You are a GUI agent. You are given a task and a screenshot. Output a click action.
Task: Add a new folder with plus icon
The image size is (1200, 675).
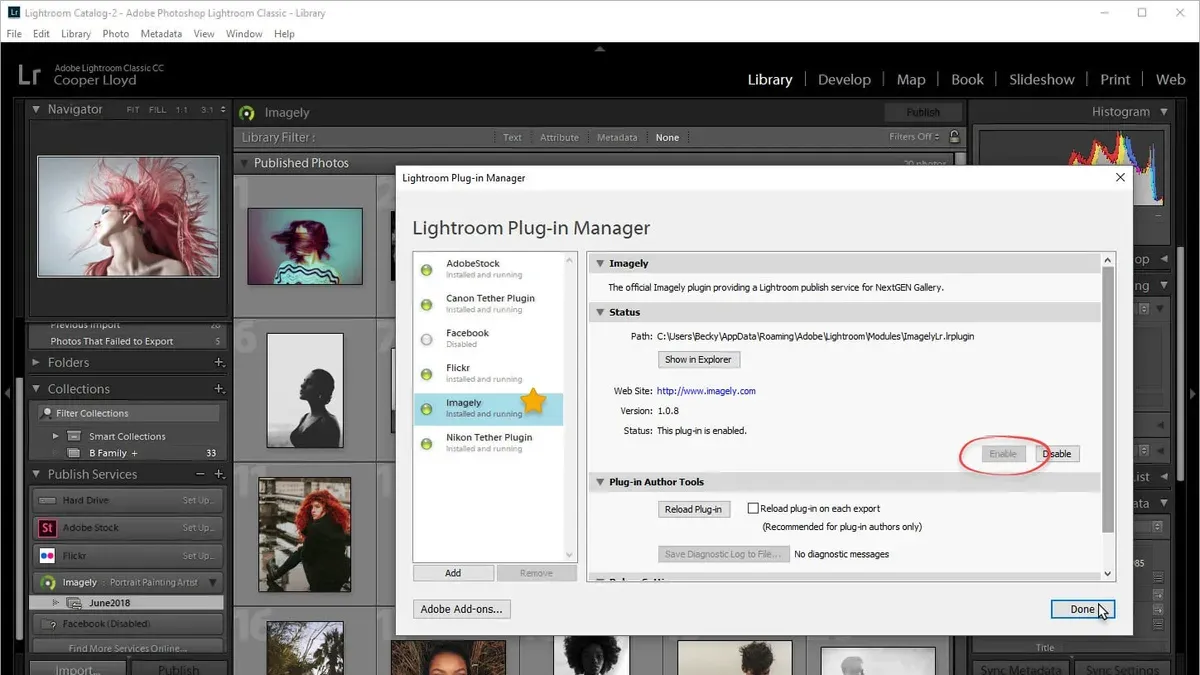pos(219,363)
